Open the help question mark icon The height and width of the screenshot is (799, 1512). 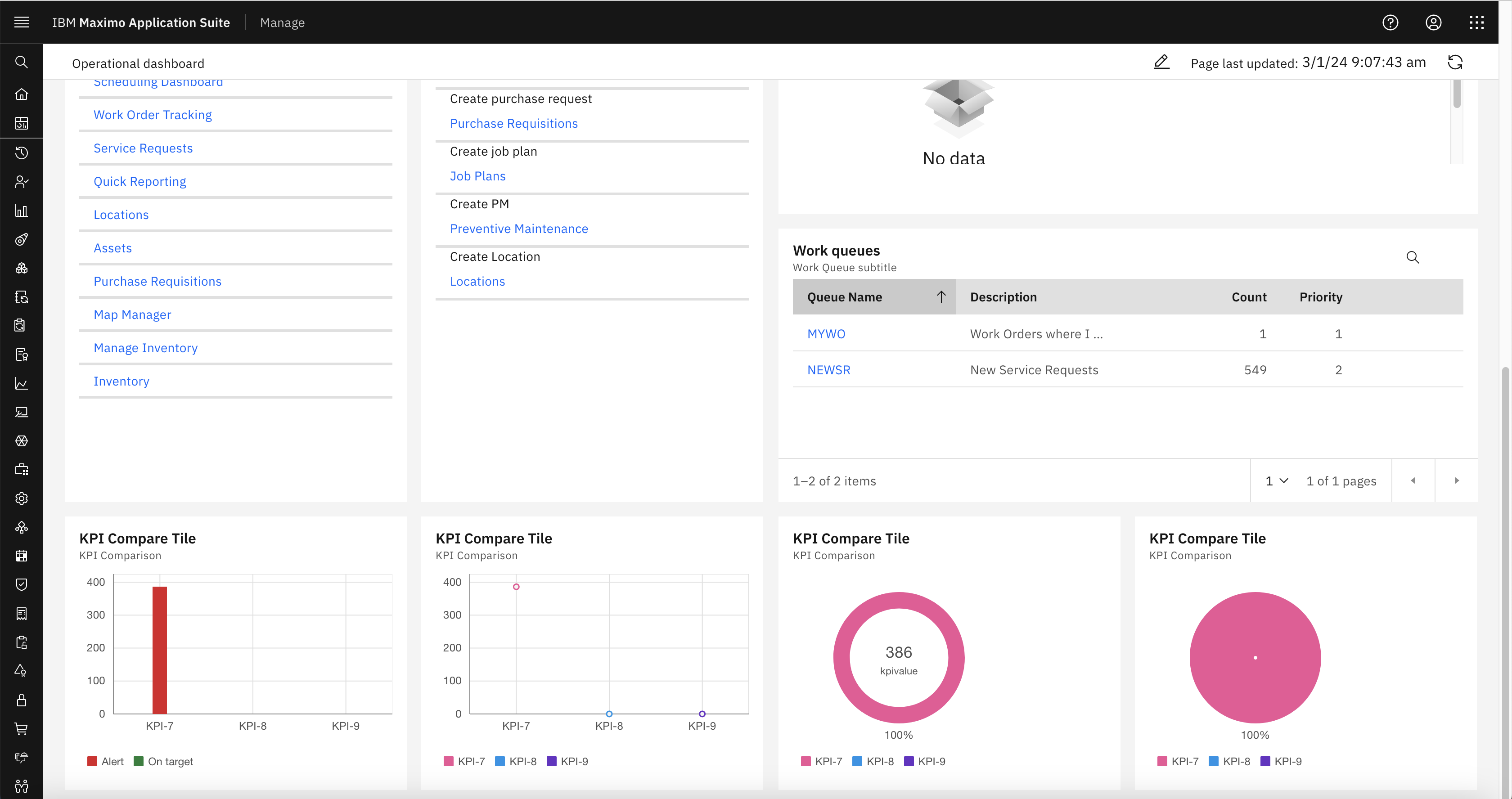pyautogui.click(x=1390, y=22)
